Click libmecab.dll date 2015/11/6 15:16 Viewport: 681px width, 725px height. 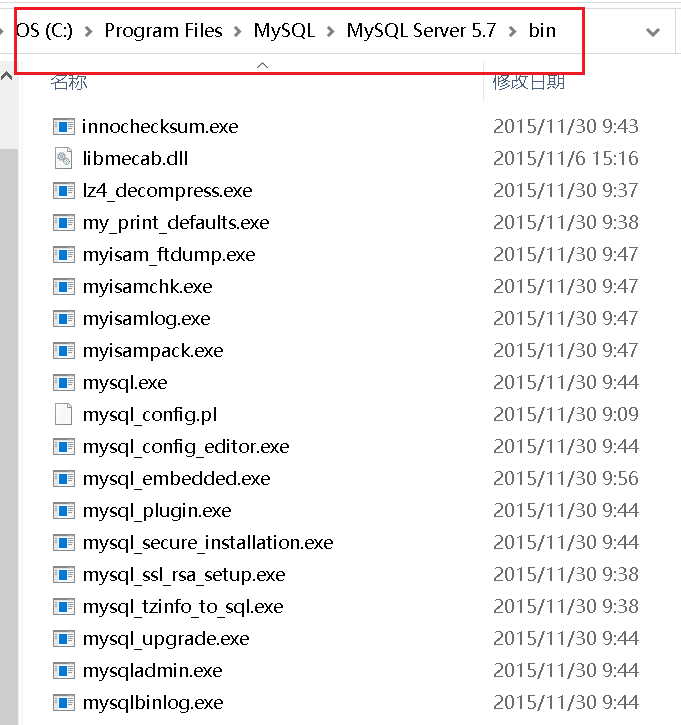[566, 159]
